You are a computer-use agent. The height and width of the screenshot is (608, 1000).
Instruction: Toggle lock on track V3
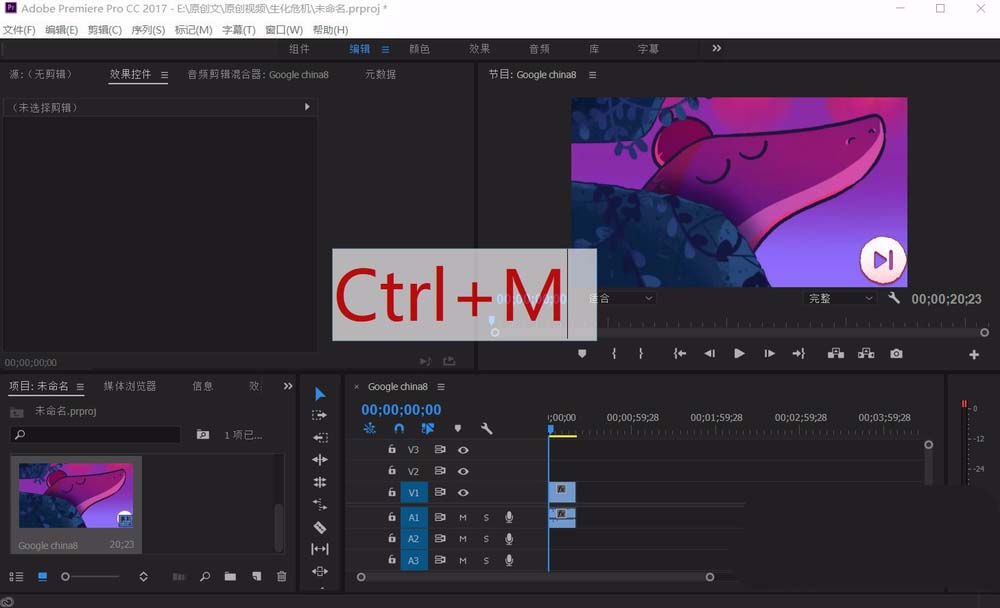(x=392, y=449)
